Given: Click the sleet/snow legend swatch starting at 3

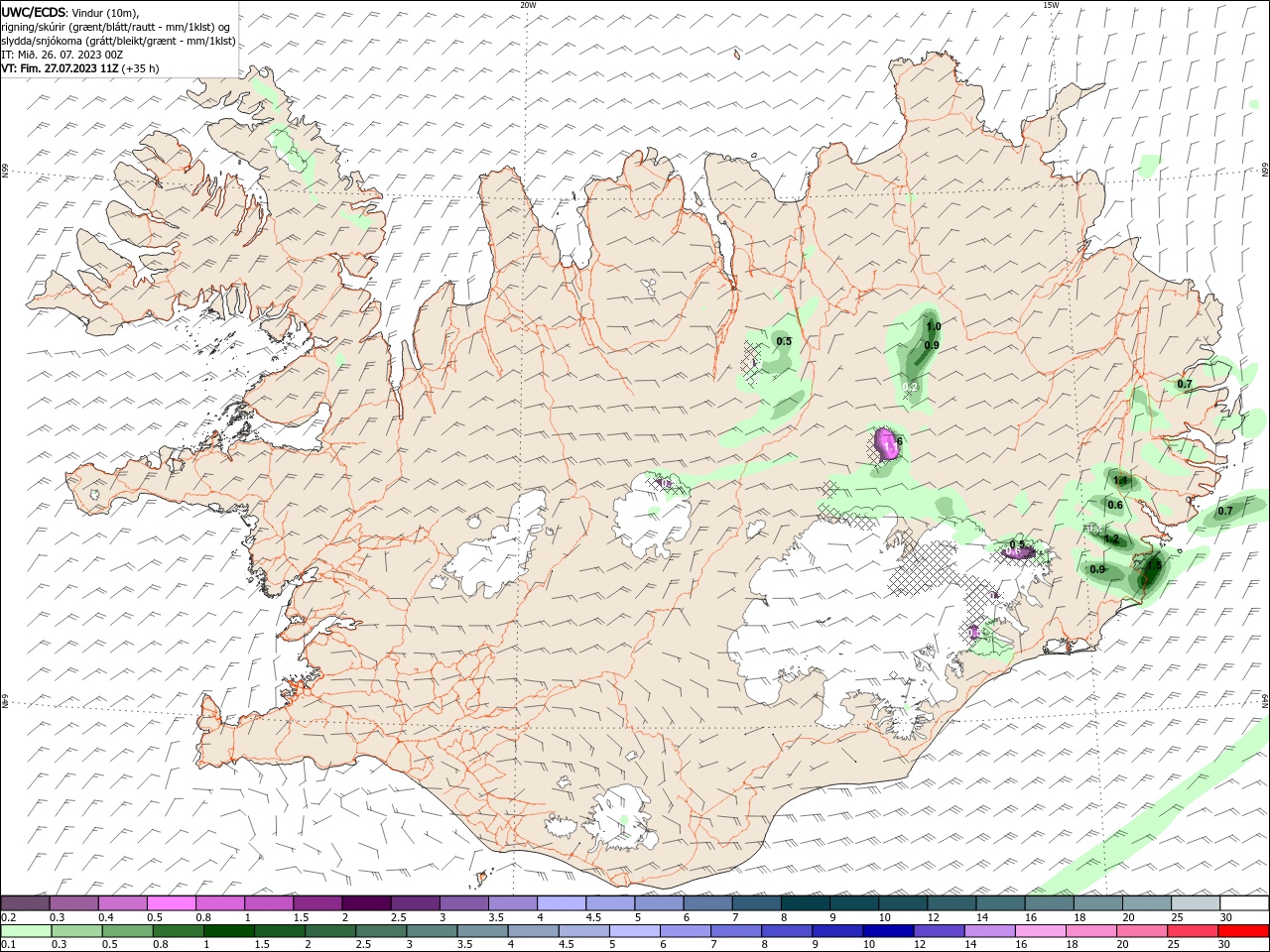Looking at the screenshot, I should [463, 903].
